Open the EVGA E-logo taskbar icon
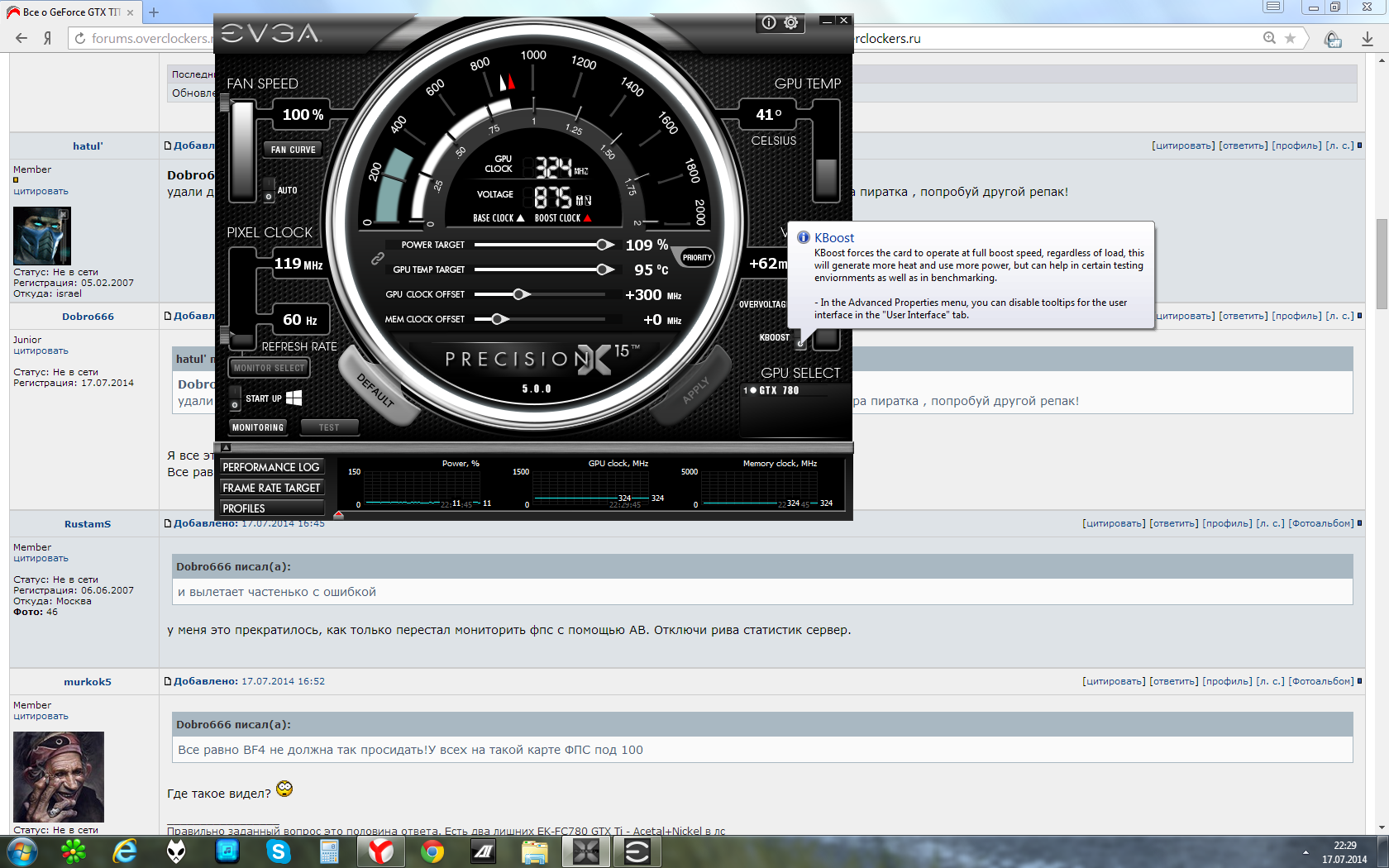This screenshot has height=868, width=1389. click(637, 851)
